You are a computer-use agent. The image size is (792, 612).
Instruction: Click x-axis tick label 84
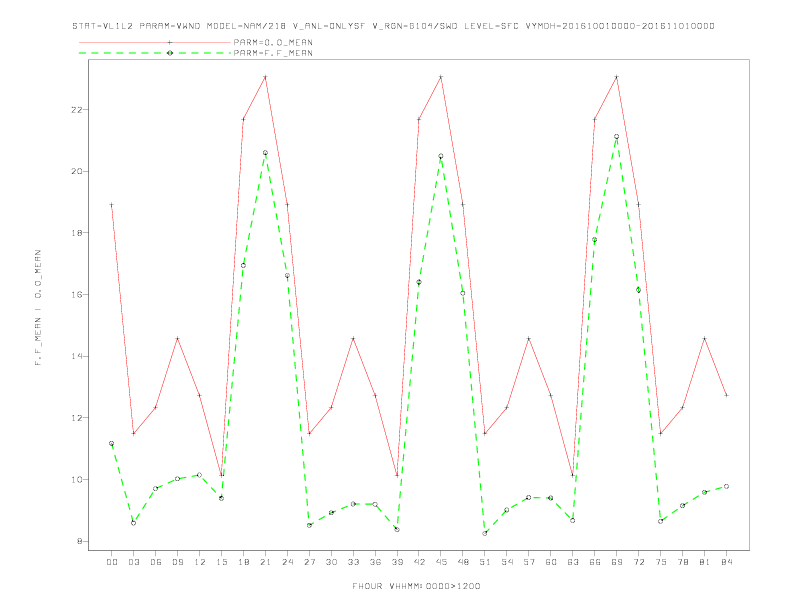point(726,562)
